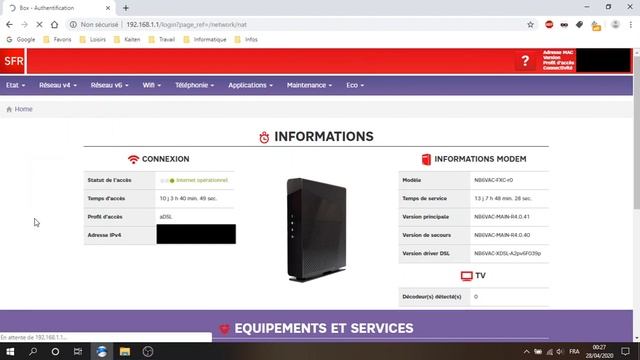Bookmark this page with the star icon
The image size is (640, 360).
tap(530, 24)
